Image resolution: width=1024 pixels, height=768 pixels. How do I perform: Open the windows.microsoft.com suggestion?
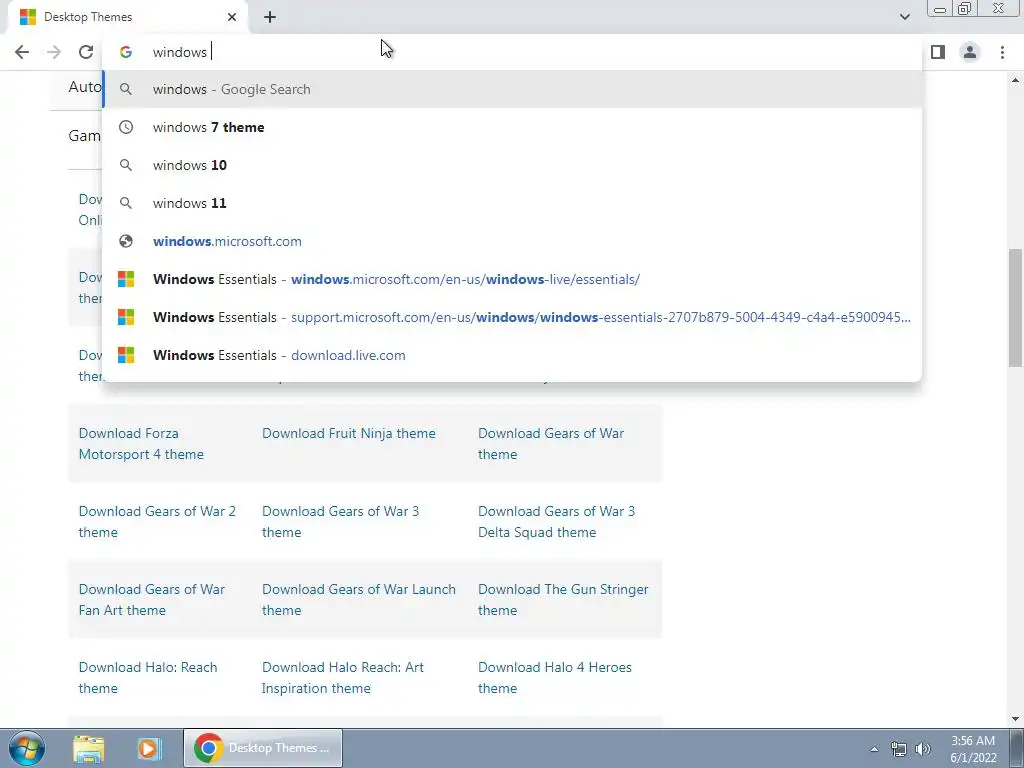pos(513,241)
